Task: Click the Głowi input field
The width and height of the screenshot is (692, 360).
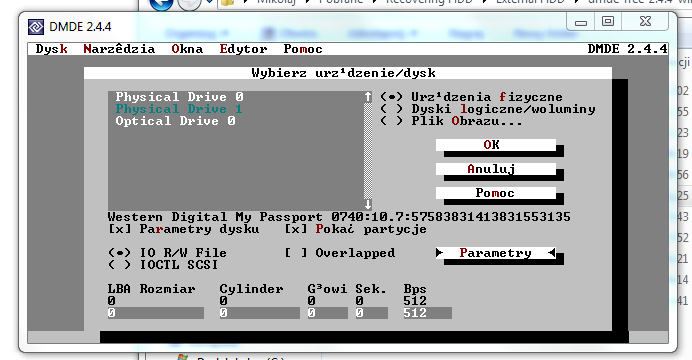Action: 327,313
